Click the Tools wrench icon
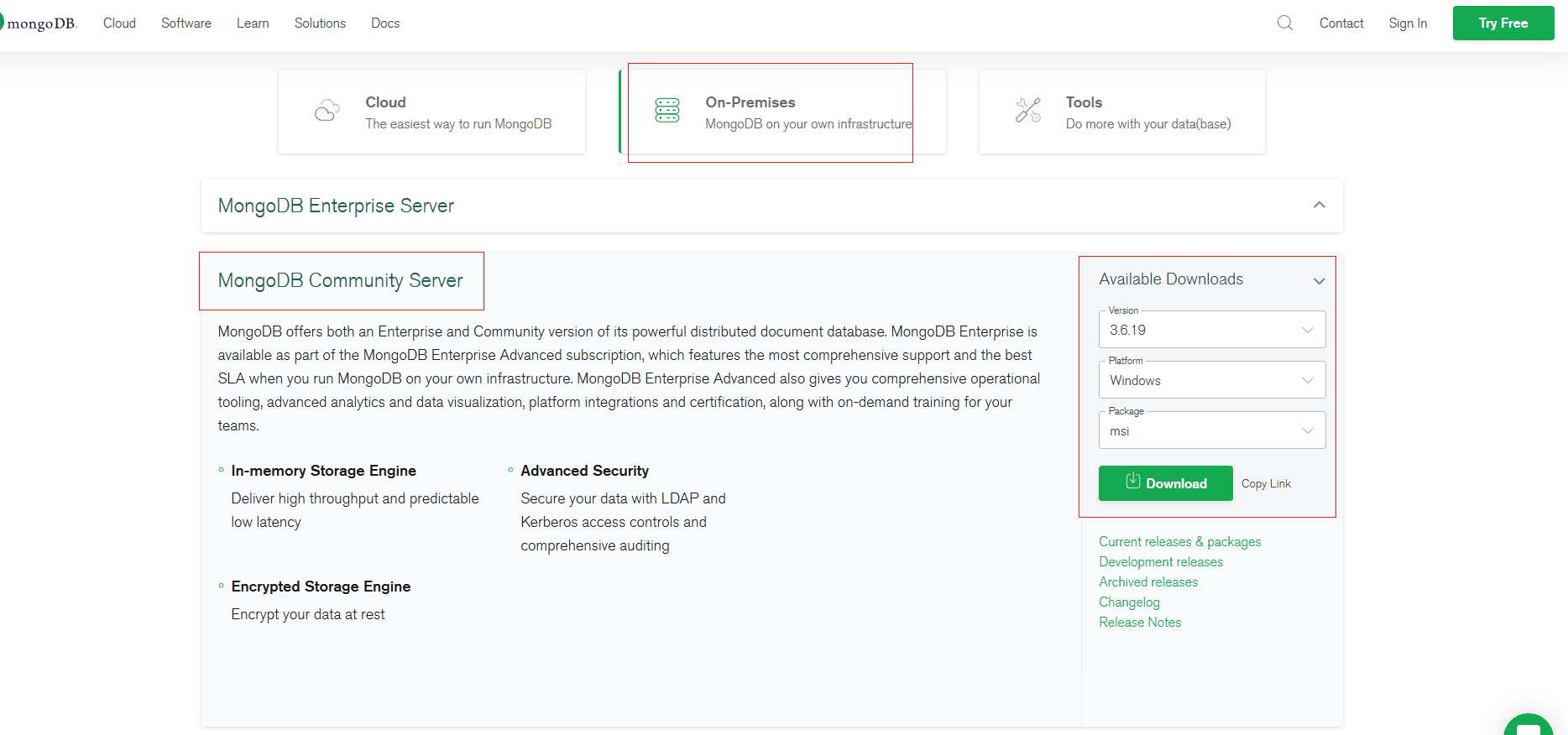1568x735 pixels. click(1028, 111)
